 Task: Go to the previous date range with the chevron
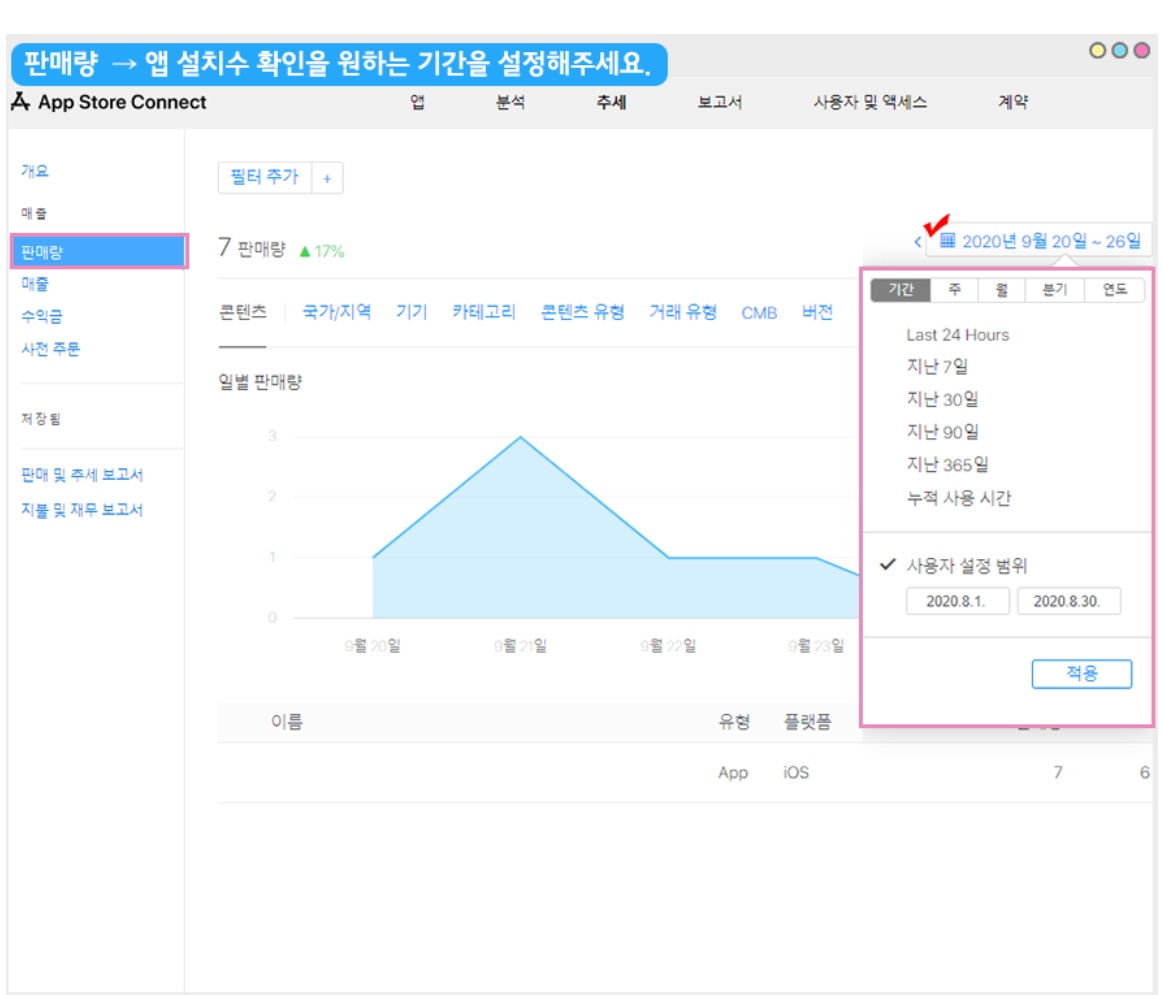point(917,242)
